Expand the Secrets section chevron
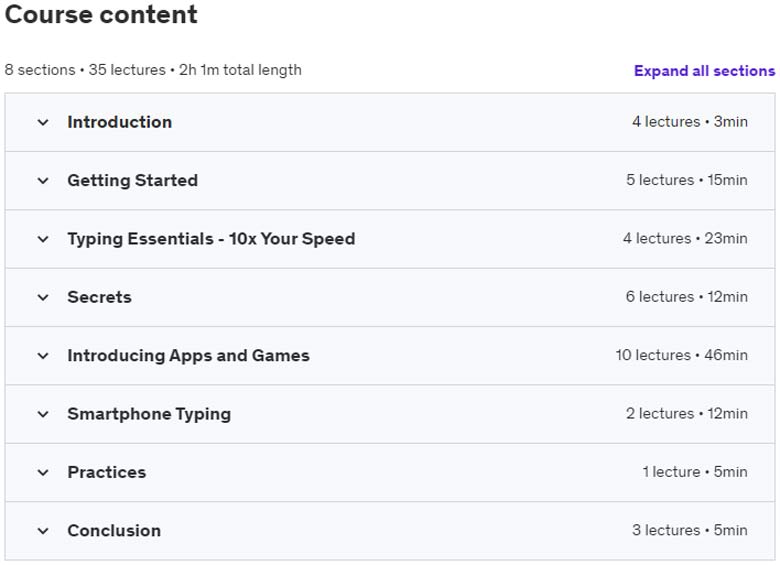 click(x=43, y=297)
